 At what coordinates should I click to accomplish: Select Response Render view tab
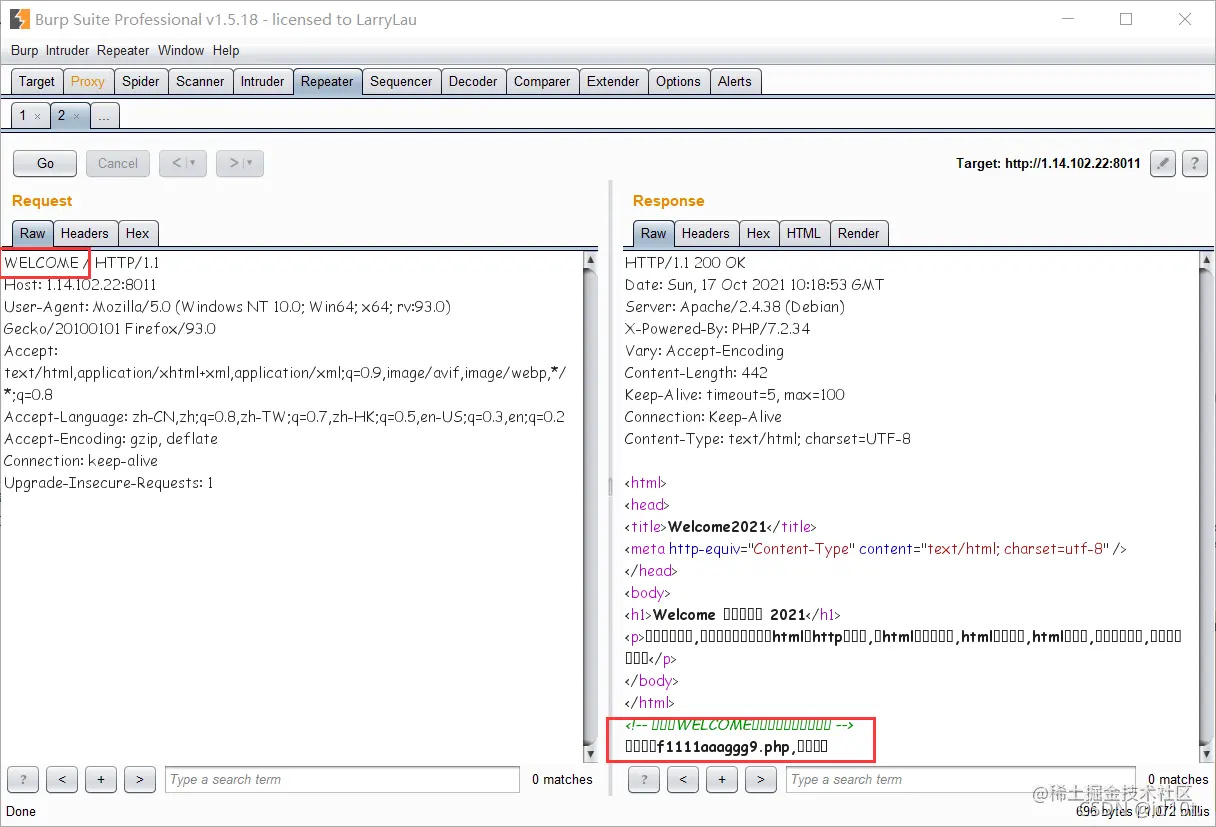point(859,233)
